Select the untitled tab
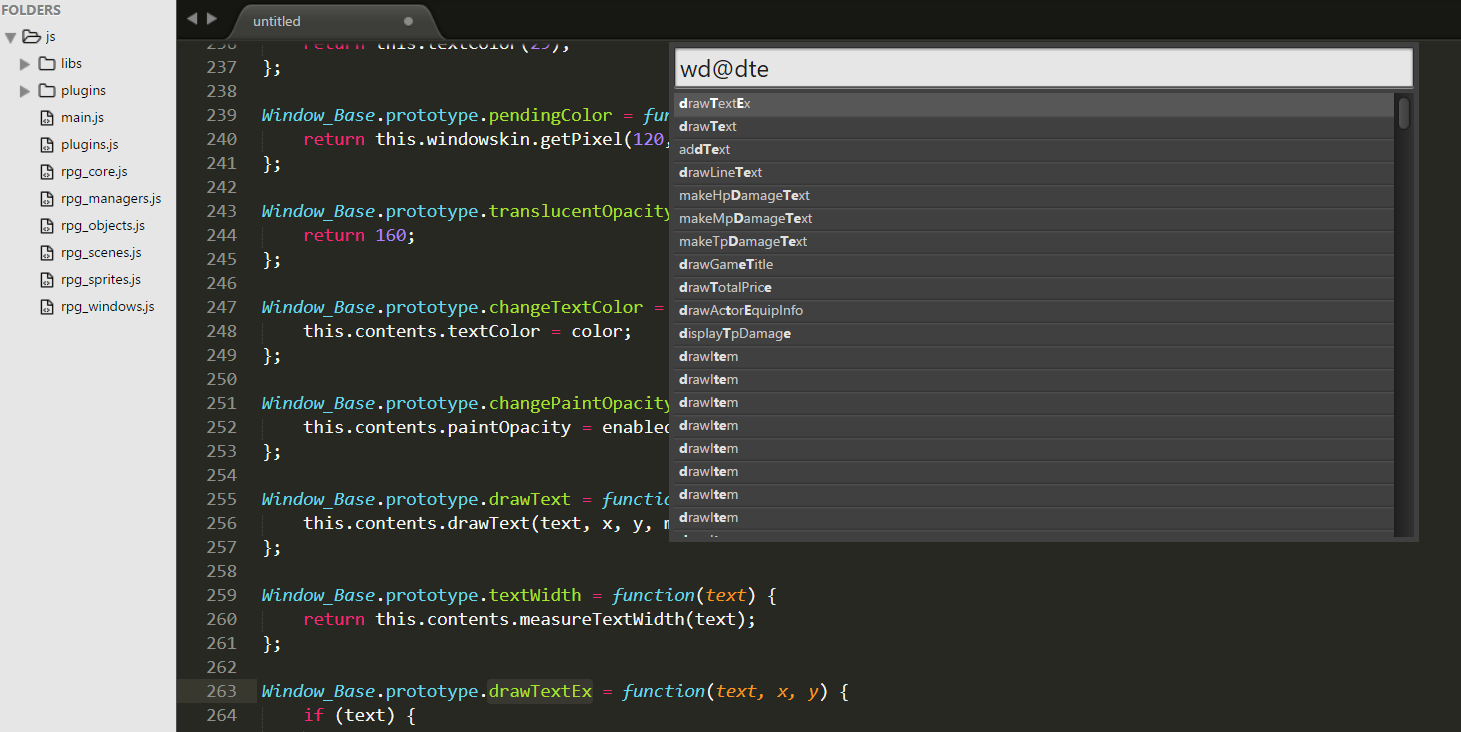This screenshot has width=1461, height=732. pos(334,21)
